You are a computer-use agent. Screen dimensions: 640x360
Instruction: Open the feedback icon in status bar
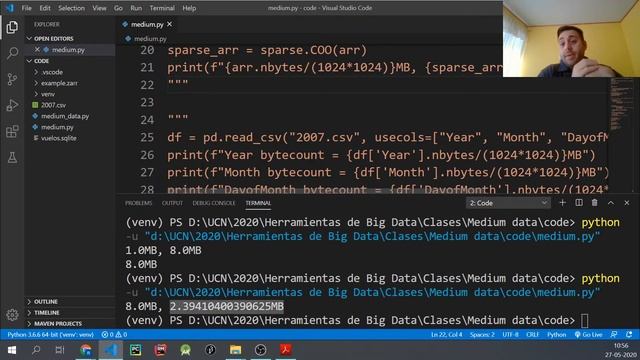click(x=613, y=334)
